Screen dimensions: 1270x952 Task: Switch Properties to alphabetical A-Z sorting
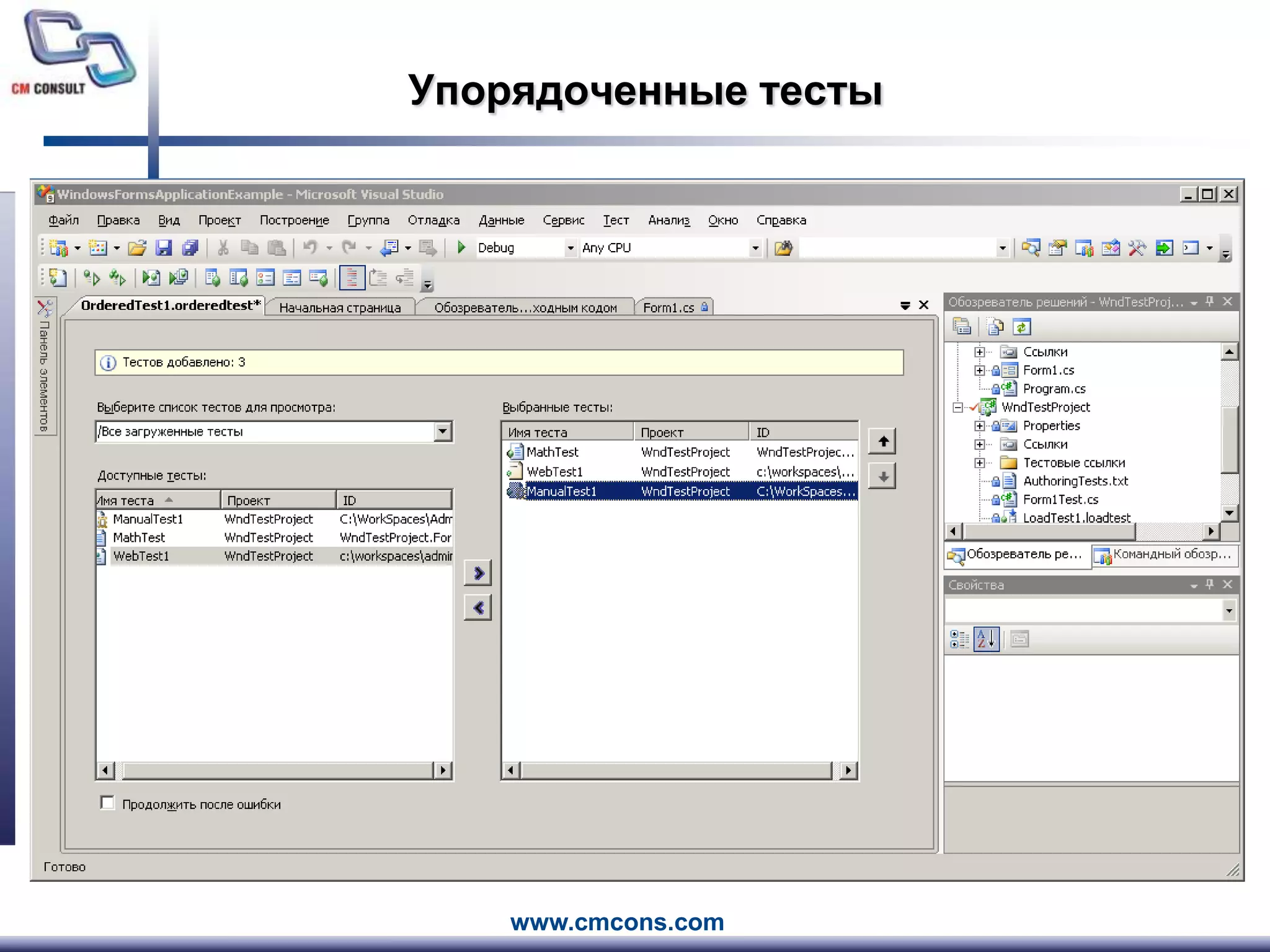pyautogui.click(x=987, y=639)
